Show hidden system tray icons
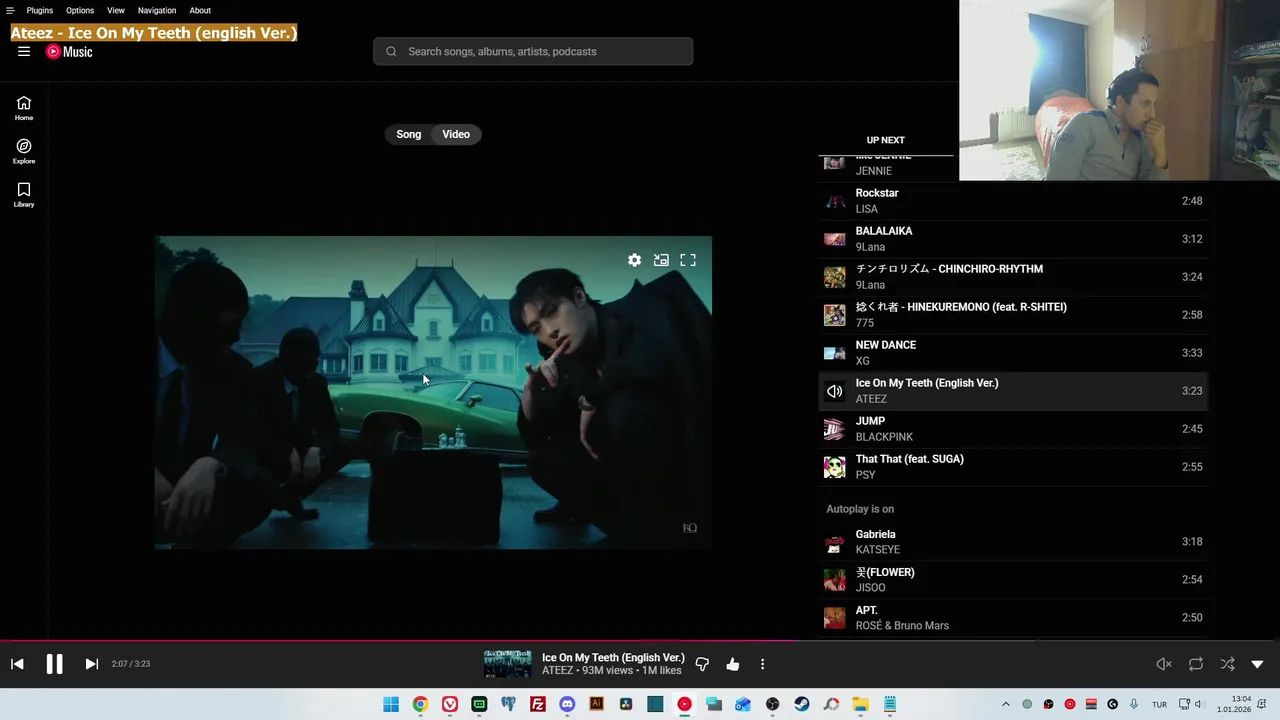 [x=1006, y=704]
